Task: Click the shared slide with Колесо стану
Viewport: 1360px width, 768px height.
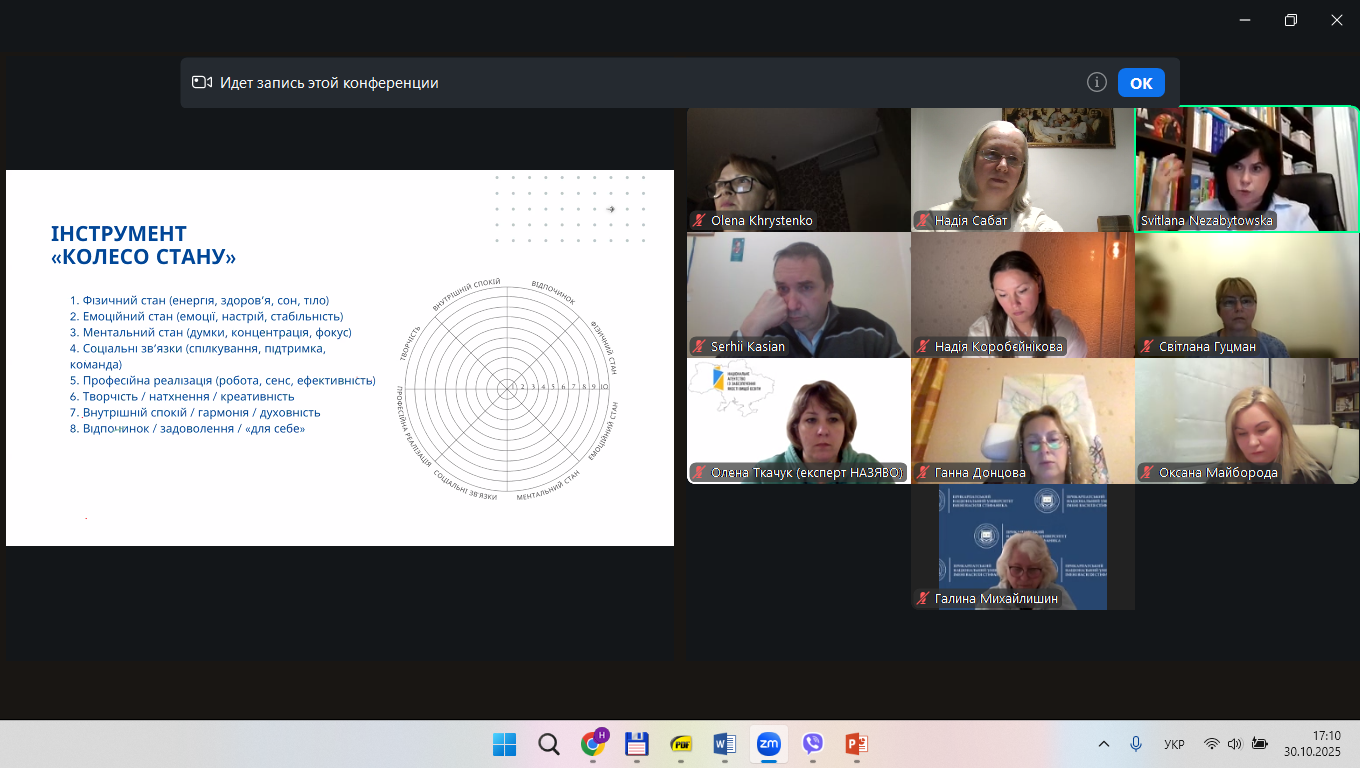Action: (340, 358)
